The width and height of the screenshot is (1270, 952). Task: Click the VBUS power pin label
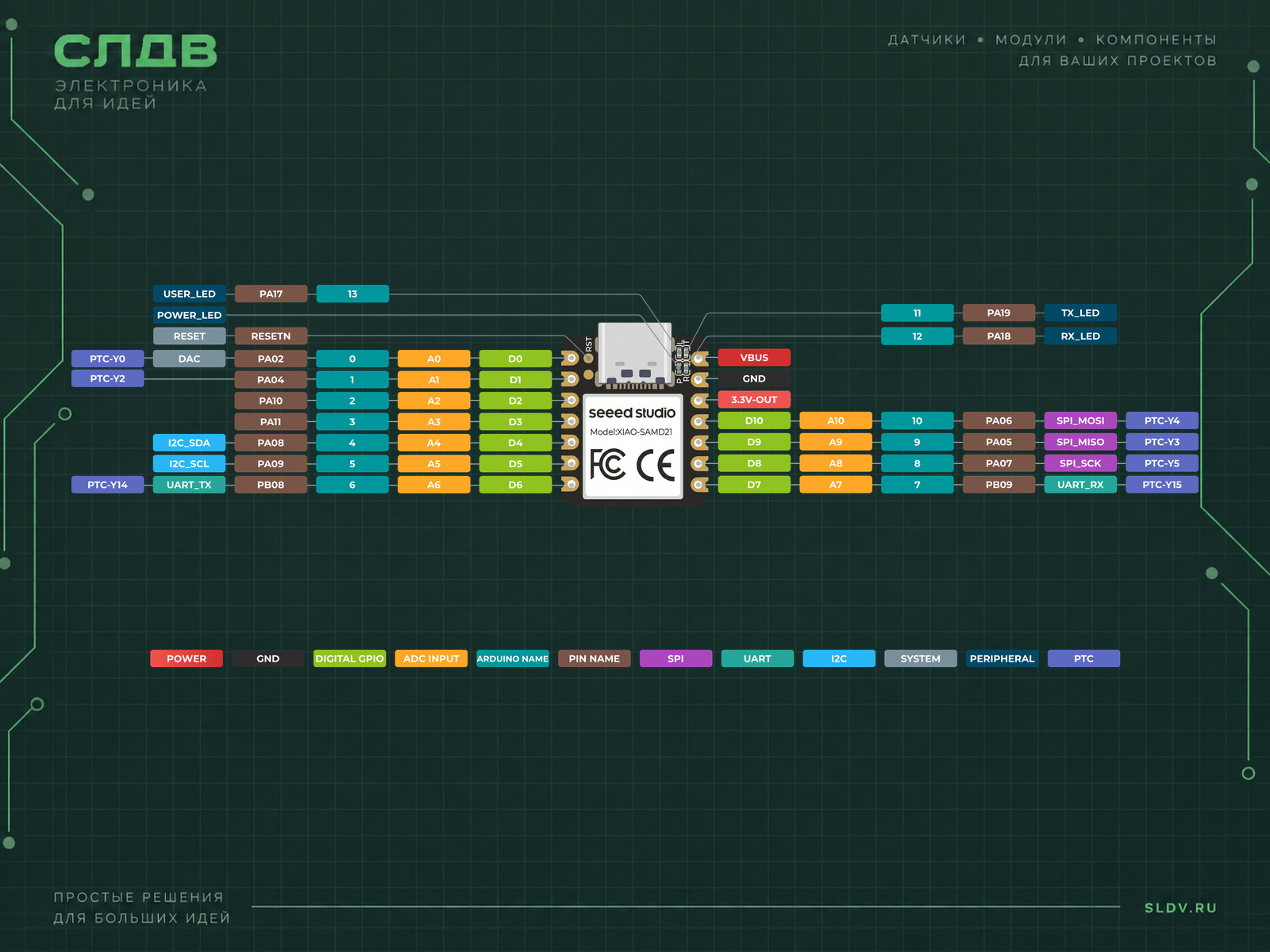[754, 358]
